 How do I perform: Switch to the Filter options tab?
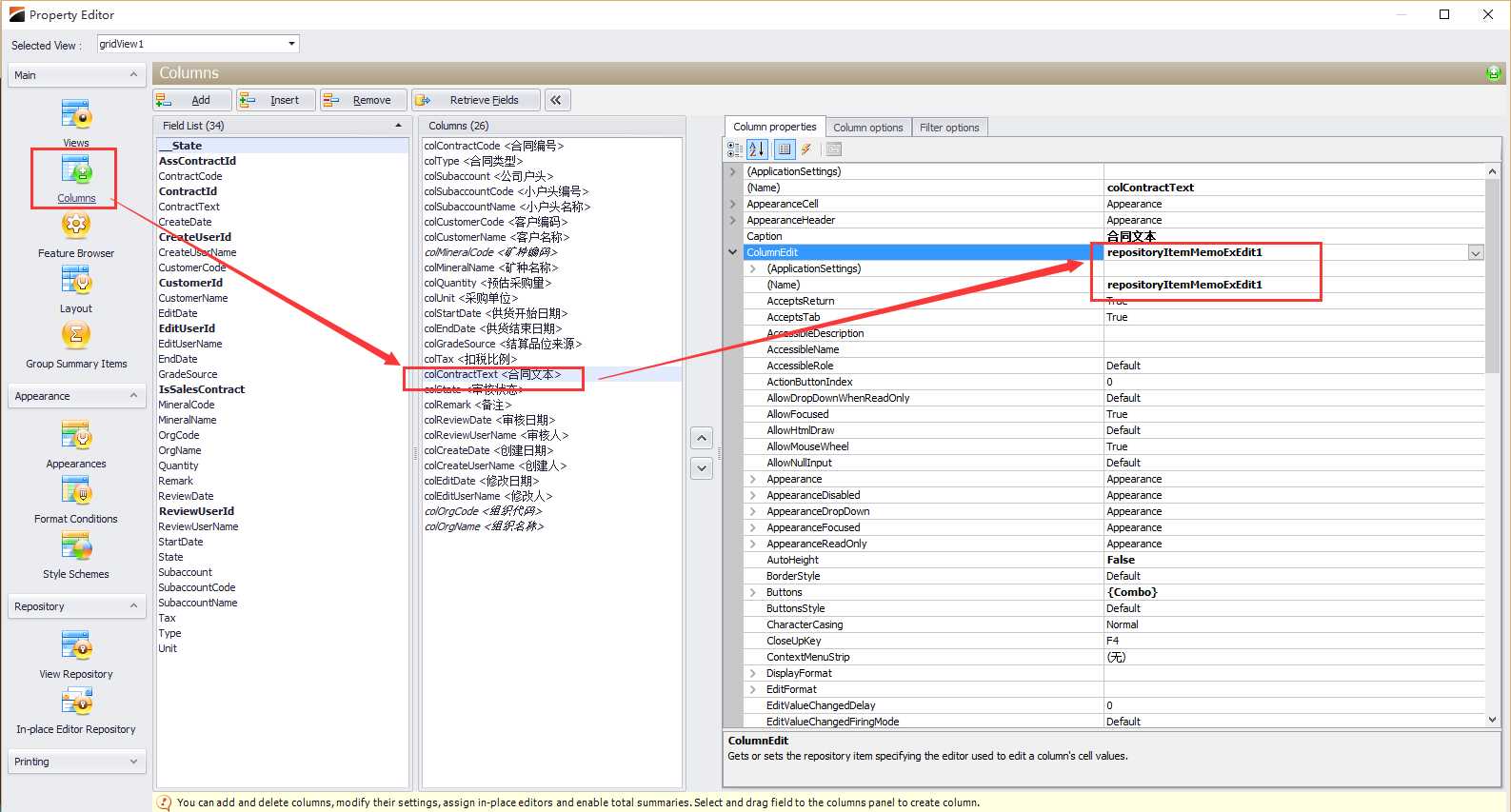click(x=948, y=128)
